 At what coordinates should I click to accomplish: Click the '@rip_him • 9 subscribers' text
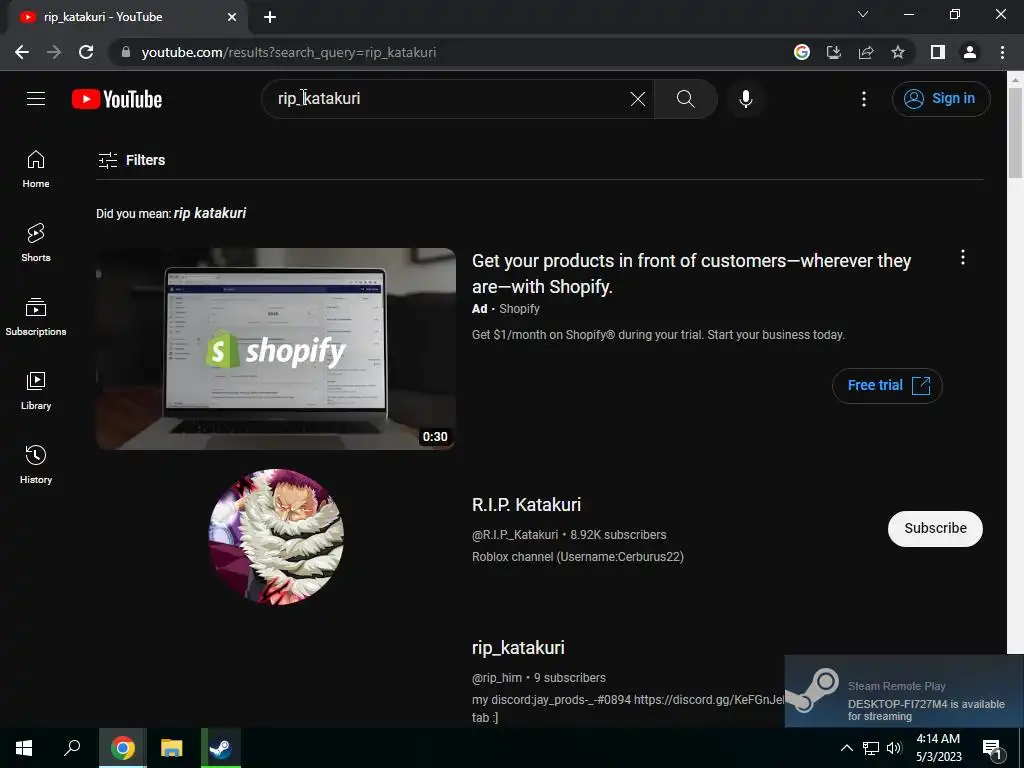[x=539, y=678]
